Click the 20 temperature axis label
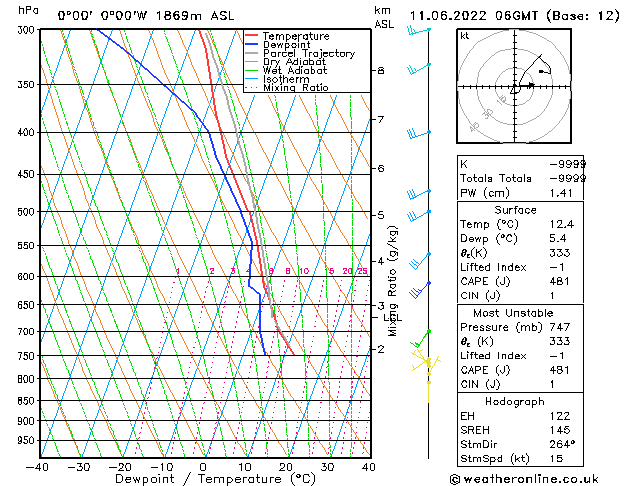This screenshot has height=486, width=629. point(286,467)
